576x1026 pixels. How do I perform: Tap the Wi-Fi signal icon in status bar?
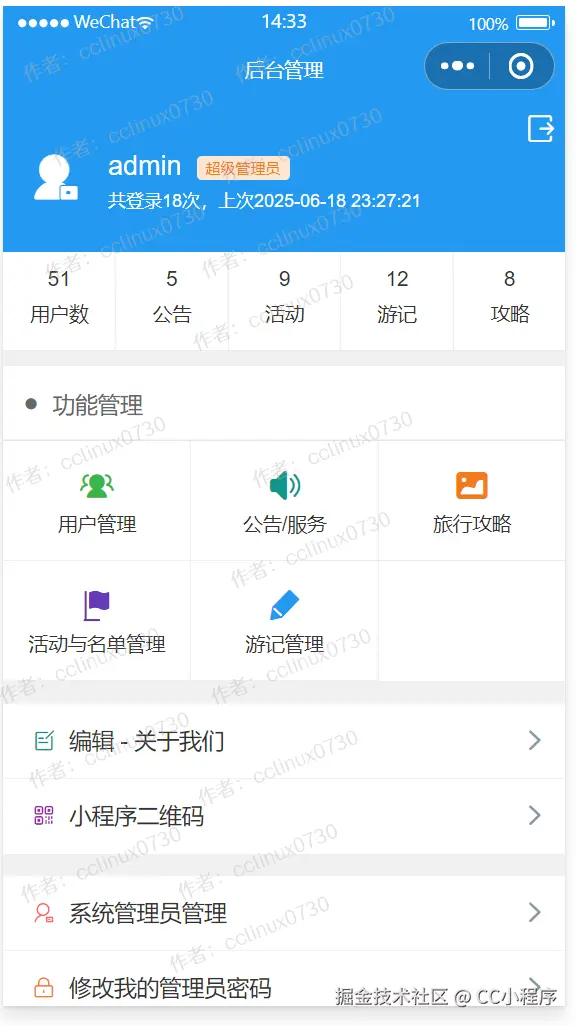click(x=145, y=23)
